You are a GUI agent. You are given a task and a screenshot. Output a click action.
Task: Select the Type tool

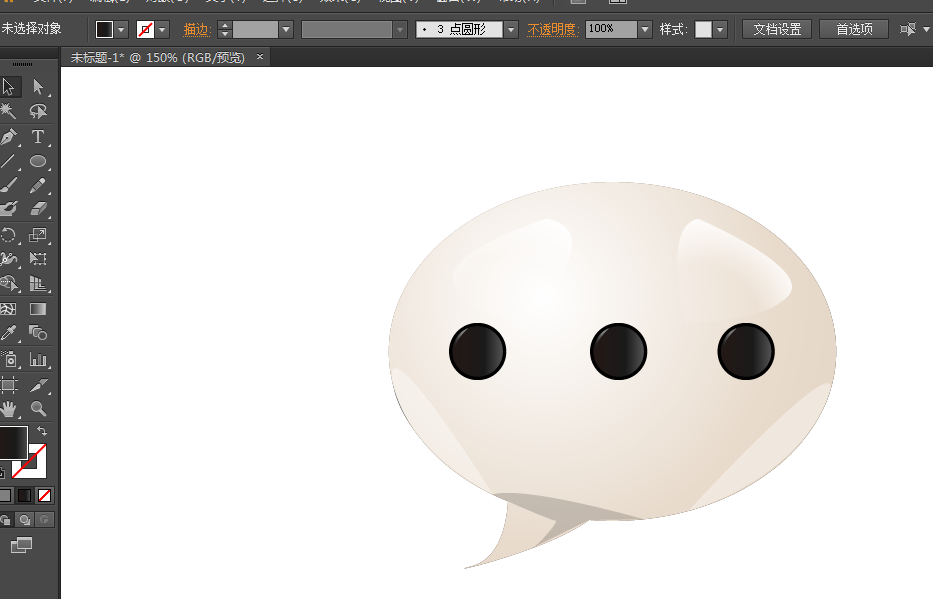38,137
